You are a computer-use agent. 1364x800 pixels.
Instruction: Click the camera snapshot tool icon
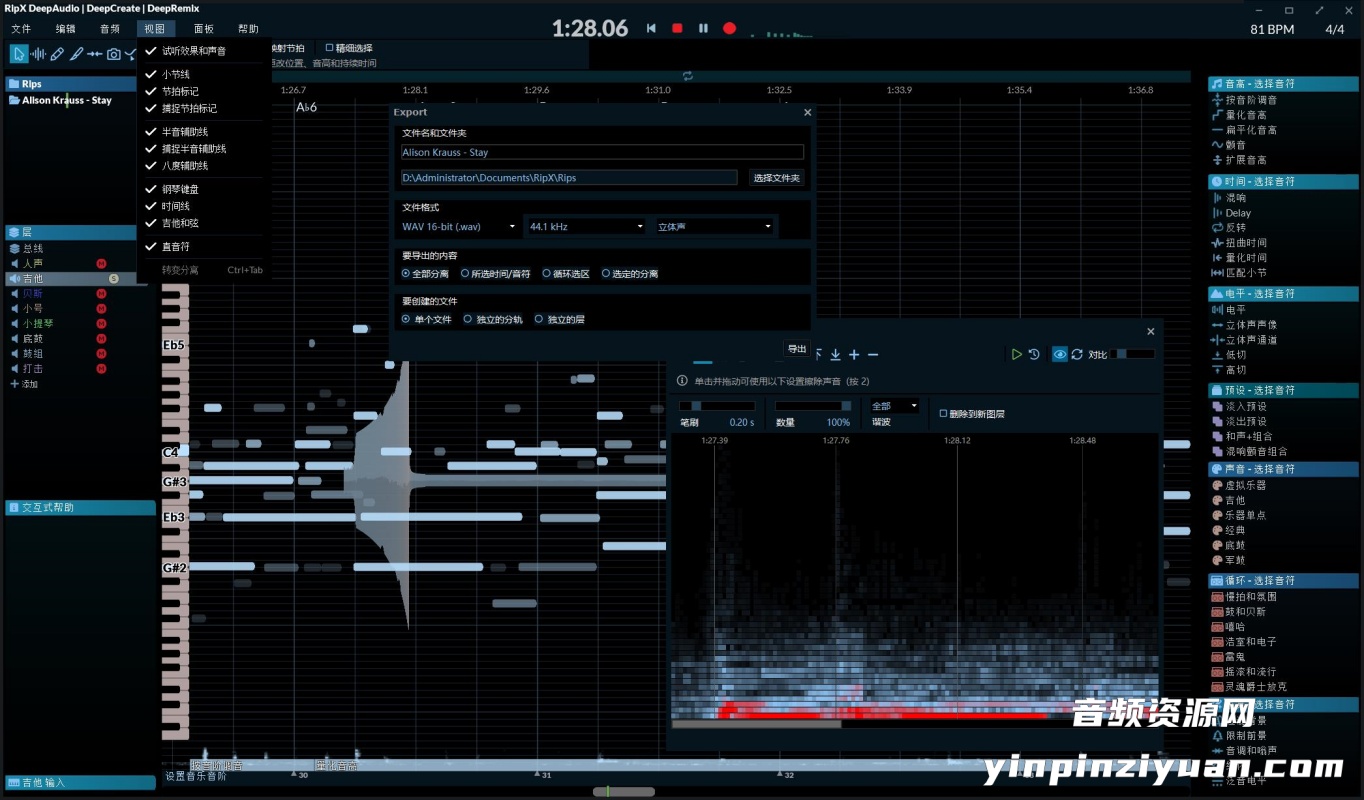pos(114,54)
